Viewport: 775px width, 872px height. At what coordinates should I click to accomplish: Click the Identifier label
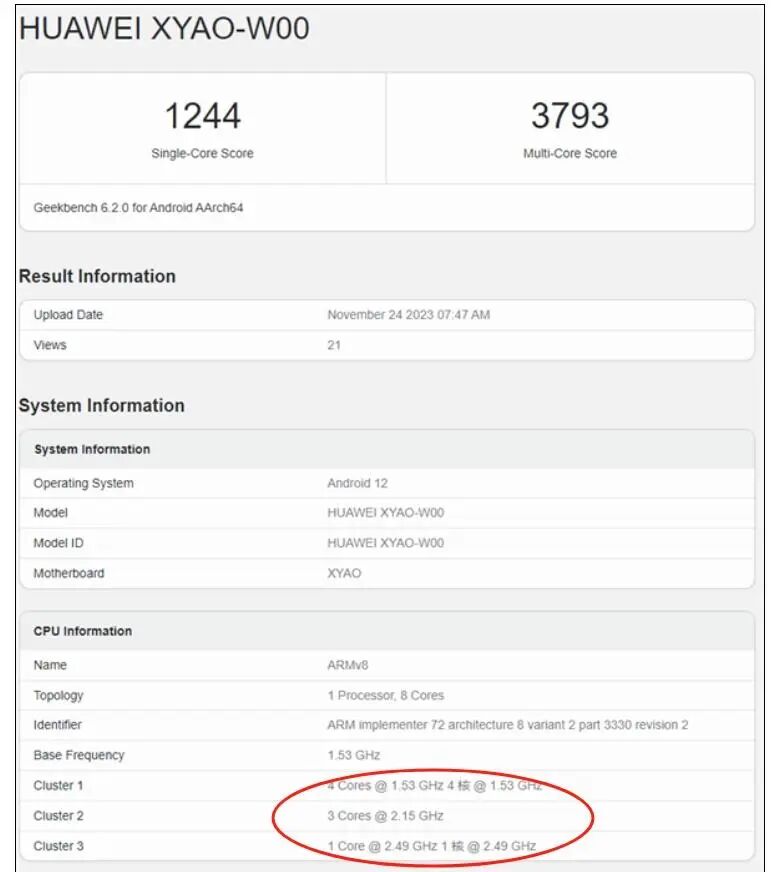point(57,725)
